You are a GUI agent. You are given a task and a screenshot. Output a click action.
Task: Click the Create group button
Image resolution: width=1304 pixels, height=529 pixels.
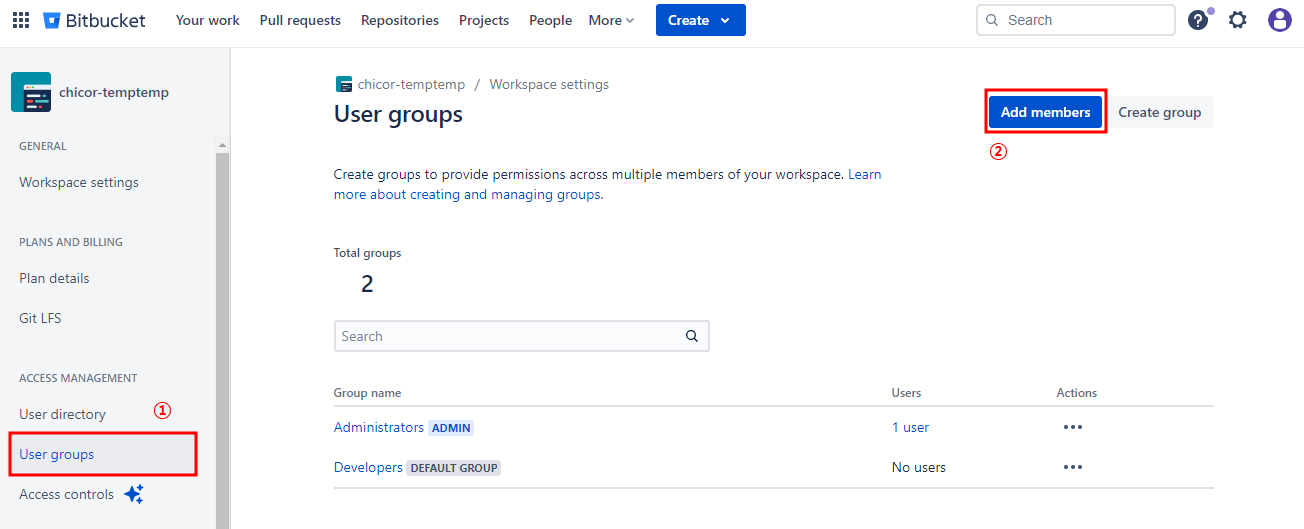coord(1159,112)
